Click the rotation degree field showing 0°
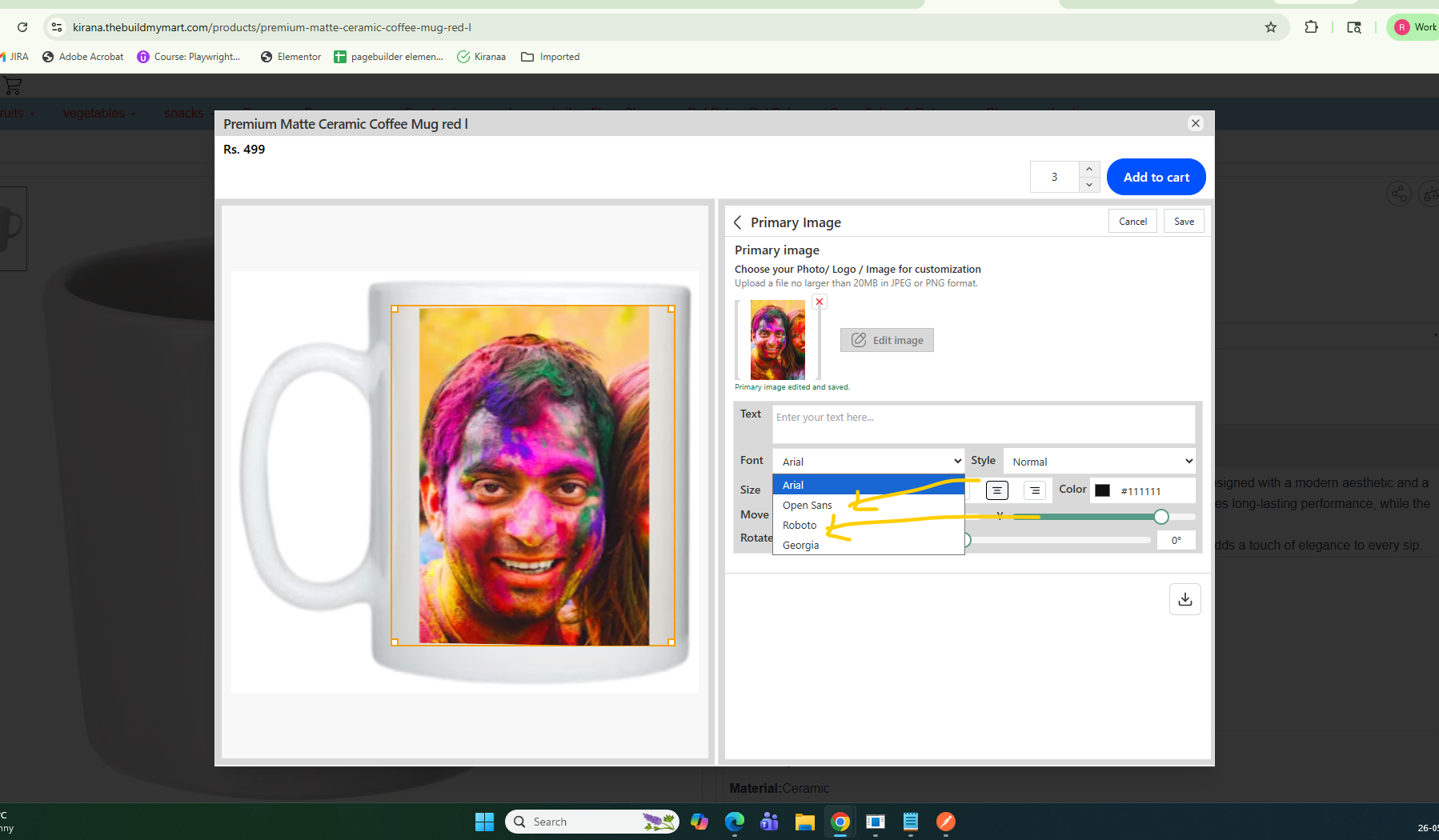 1176,540
